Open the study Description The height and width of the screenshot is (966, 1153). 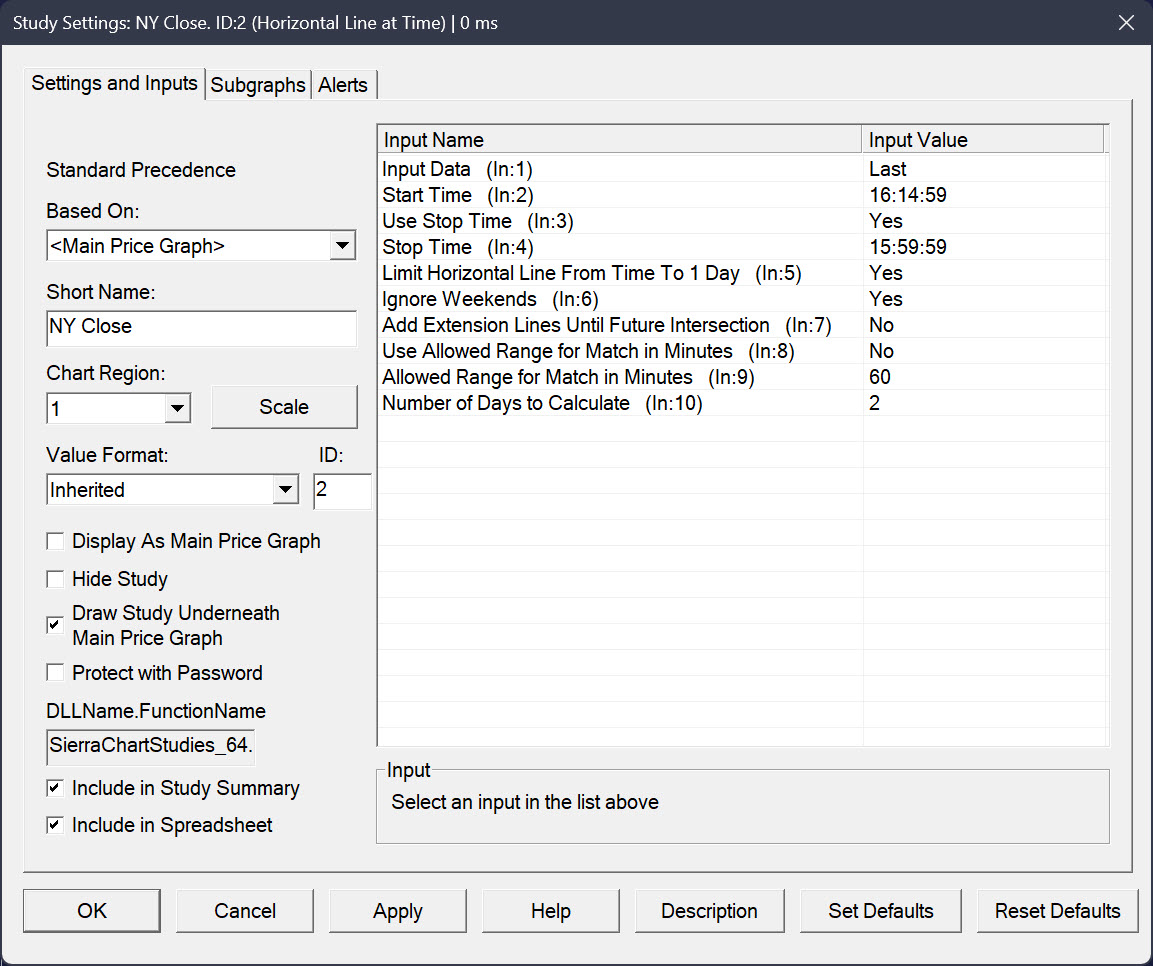tap(709, 911)
